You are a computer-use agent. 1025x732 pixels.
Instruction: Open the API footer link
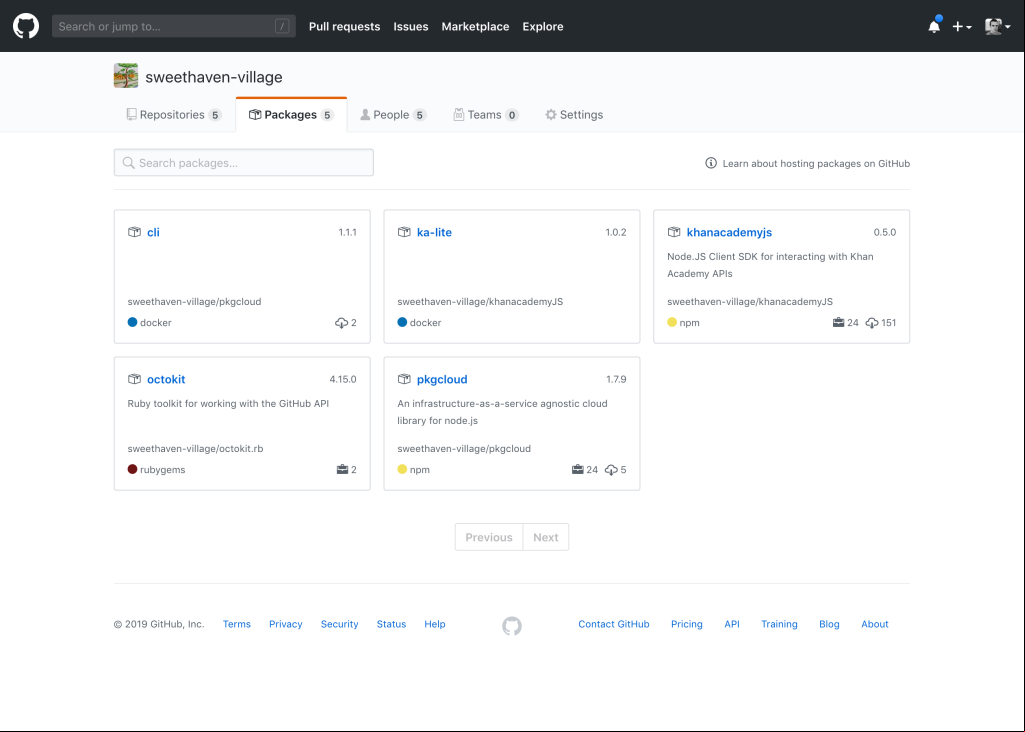(732, 624)
